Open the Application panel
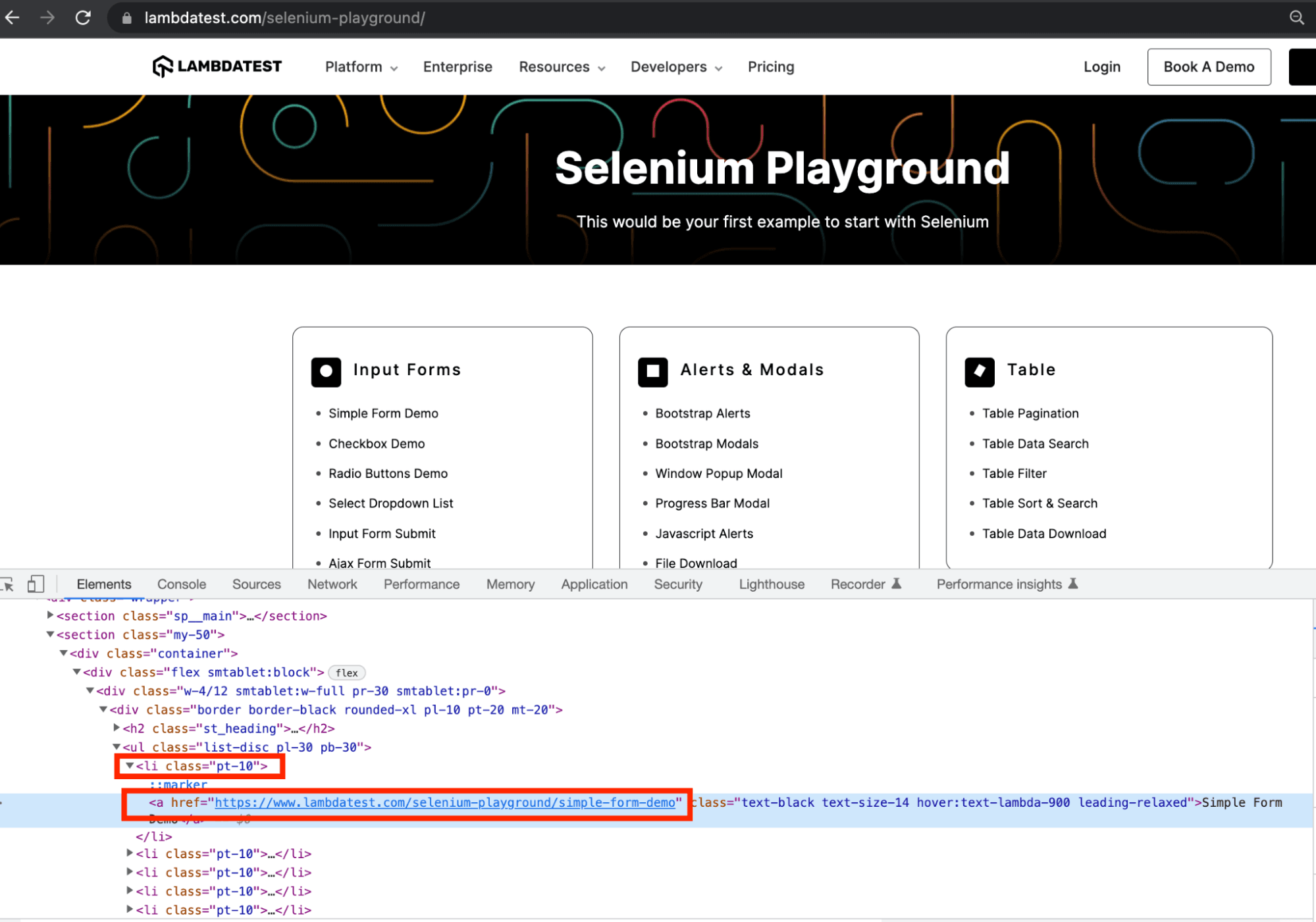This screenshot has width=1316, height=922. pyautogui.click(x=593, y=584)
